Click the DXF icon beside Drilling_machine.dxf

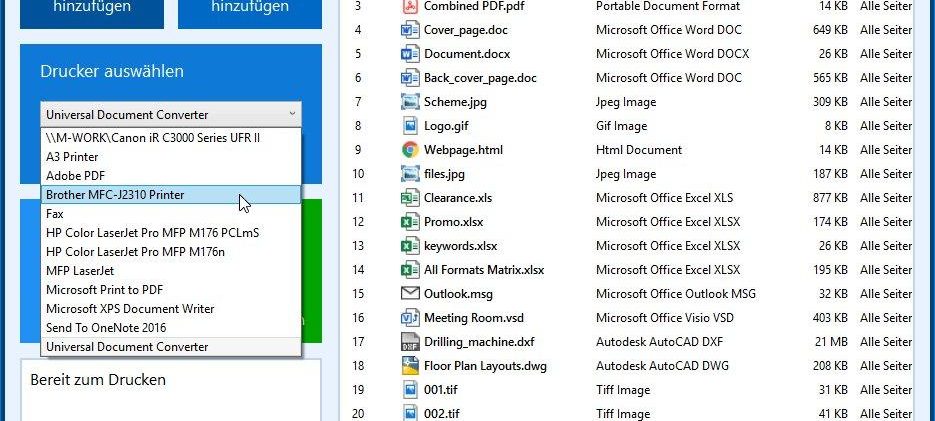pyautogui.click(x=409, y=342)
